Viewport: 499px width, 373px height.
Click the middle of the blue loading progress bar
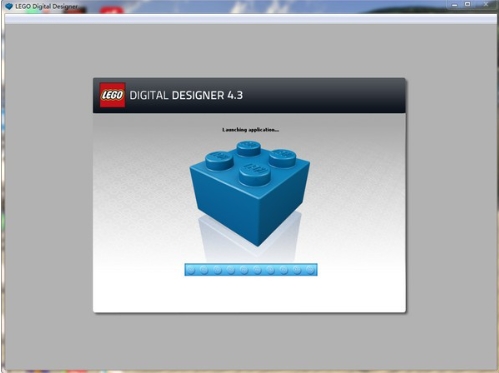[251, 270]
